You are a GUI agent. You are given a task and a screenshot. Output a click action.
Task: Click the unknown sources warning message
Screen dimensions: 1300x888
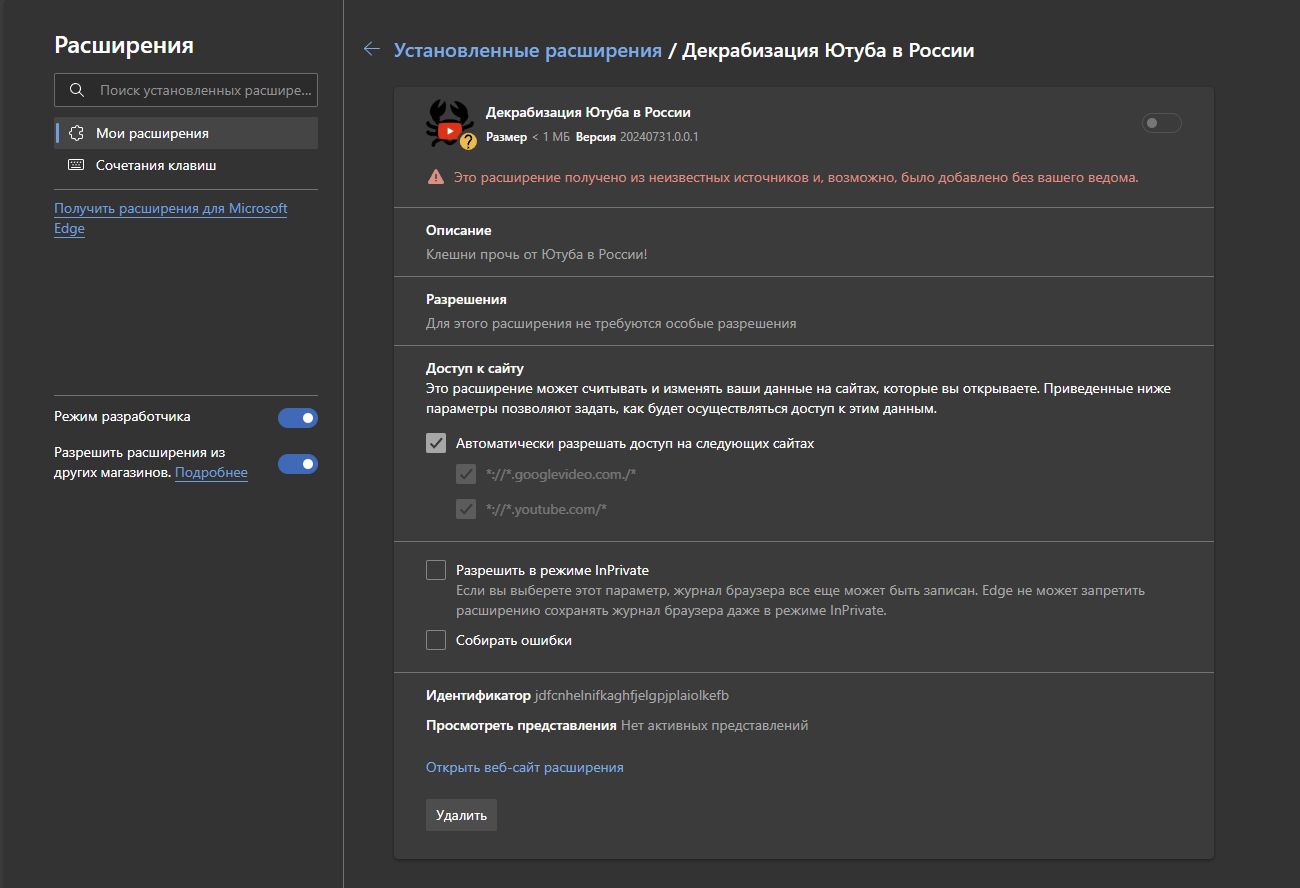coord(797,177)
